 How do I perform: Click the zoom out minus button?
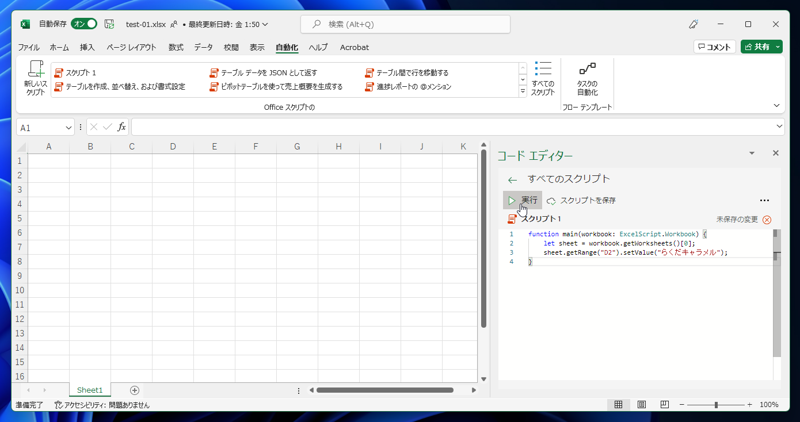point(682,405)
